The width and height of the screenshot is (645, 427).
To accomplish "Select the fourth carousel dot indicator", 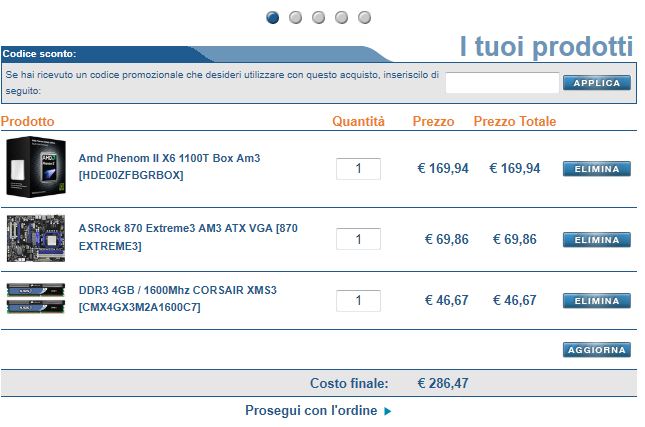I will coord(341,18).
